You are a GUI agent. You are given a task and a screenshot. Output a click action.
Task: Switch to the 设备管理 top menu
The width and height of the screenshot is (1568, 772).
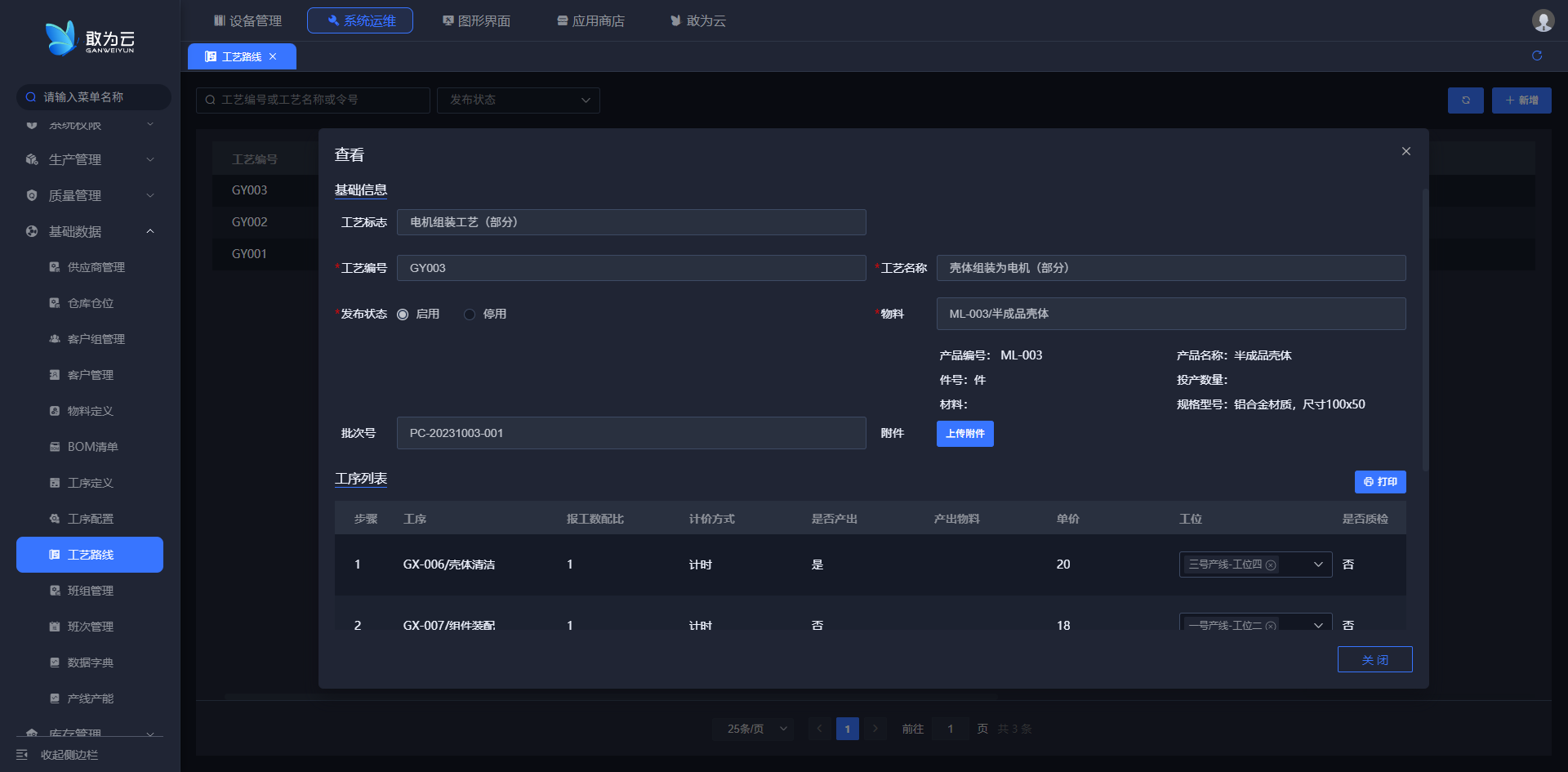247,20
